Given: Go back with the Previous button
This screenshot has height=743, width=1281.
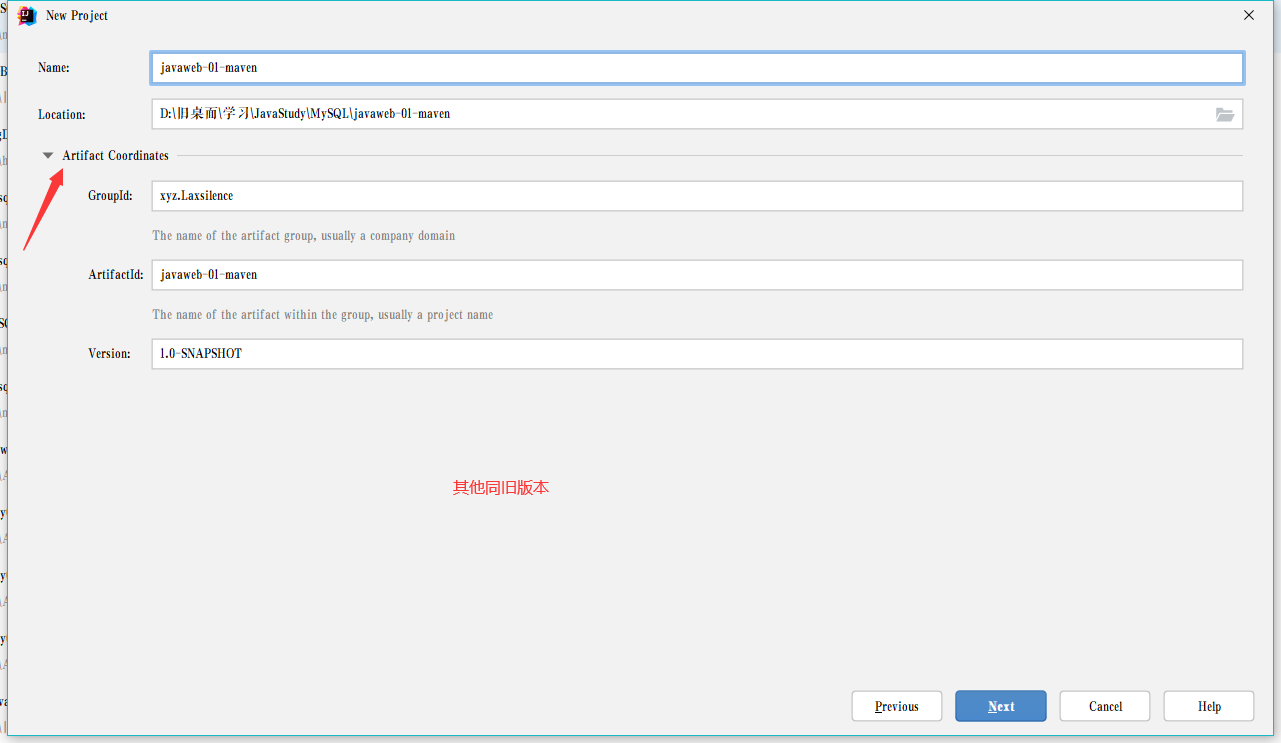Looking at the screenshot, I should 896,706.
